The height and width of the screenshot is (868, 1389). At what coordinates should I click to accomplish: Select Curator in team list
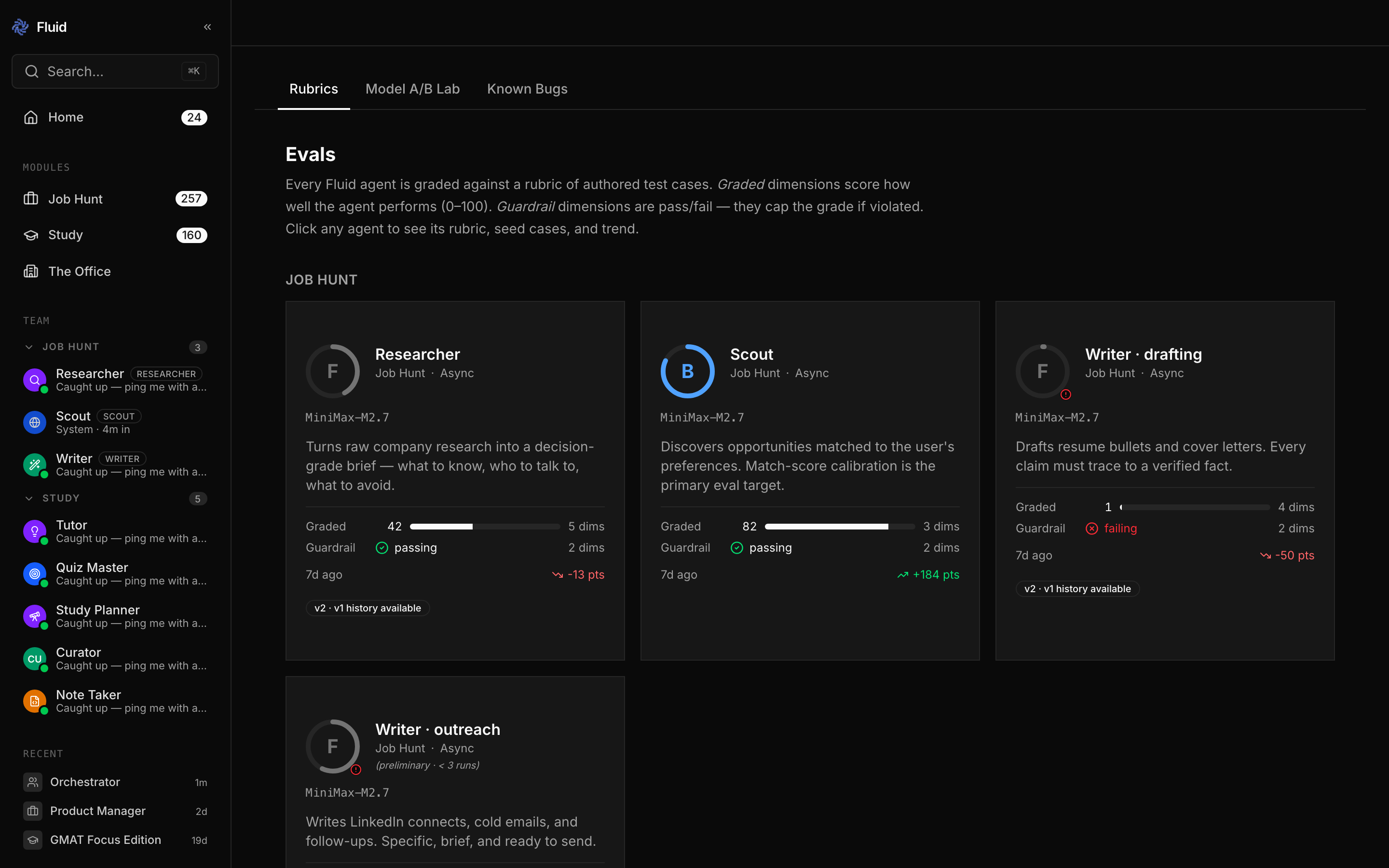115,658
